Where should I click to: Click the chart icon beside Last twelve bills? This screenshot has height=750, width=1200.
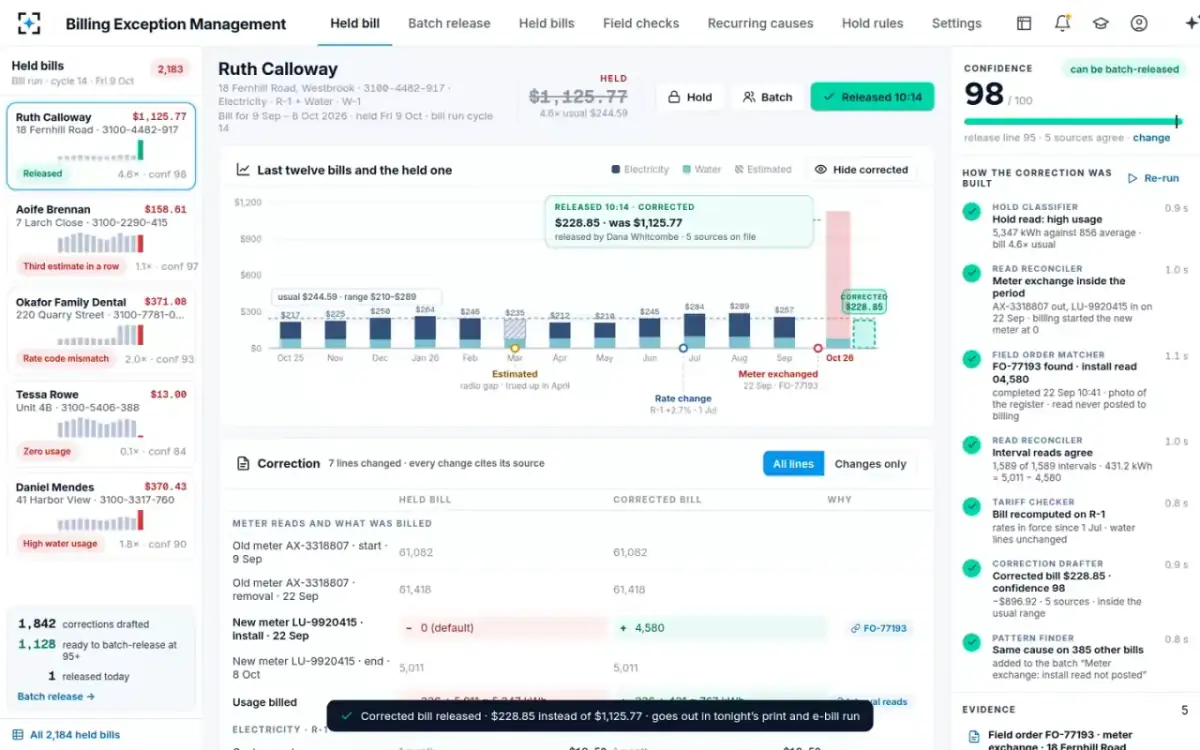tap(243, 170)
